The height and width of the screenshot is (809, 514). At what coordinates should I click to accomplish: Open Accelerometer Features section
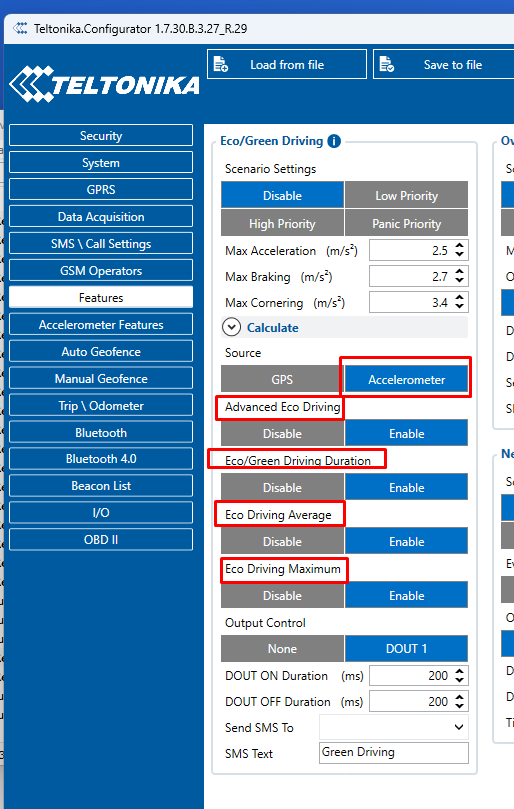pyautogui.click(x=101, y=325)
